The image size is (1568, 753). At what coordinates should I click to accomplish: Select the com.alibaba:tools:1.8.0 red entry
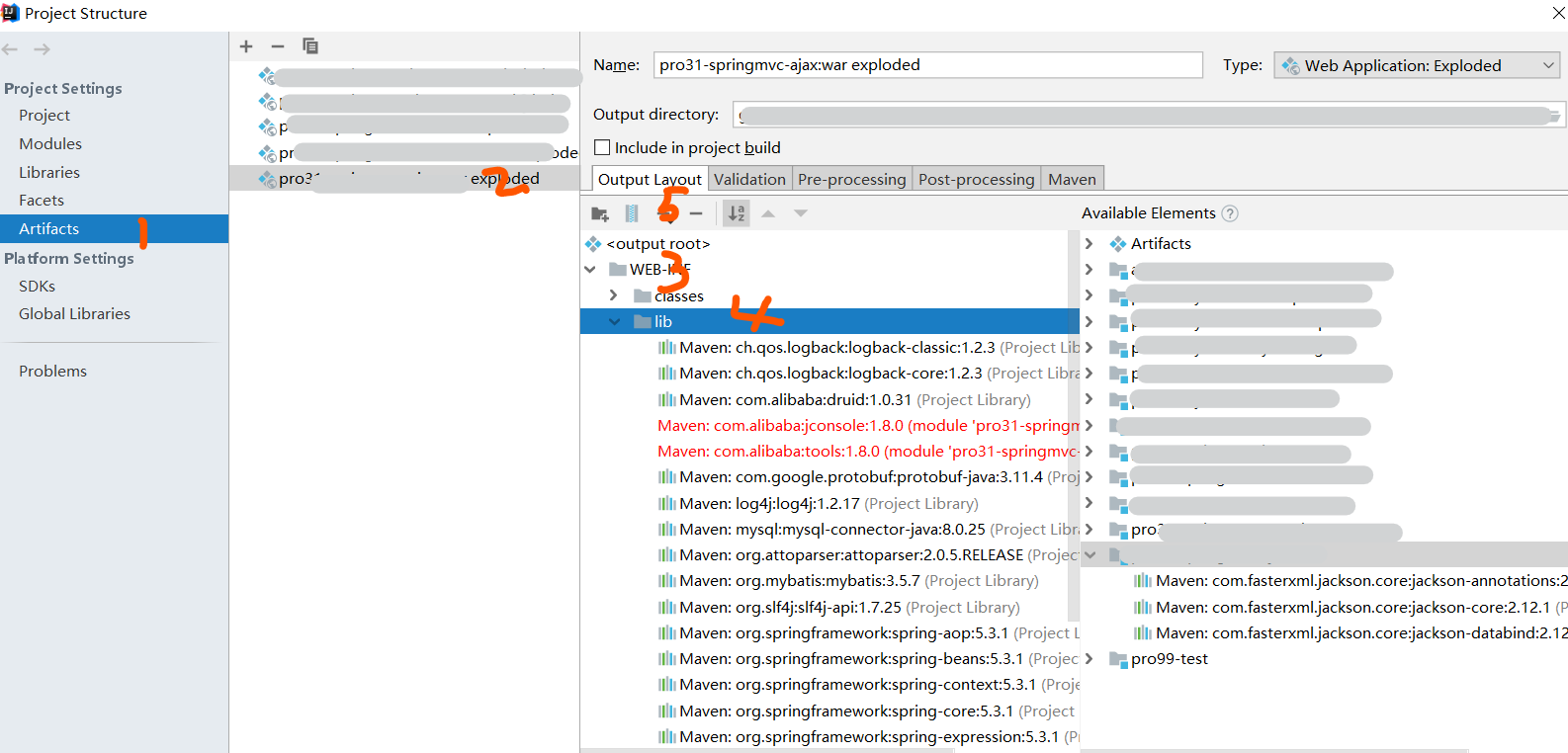point(868,451)
